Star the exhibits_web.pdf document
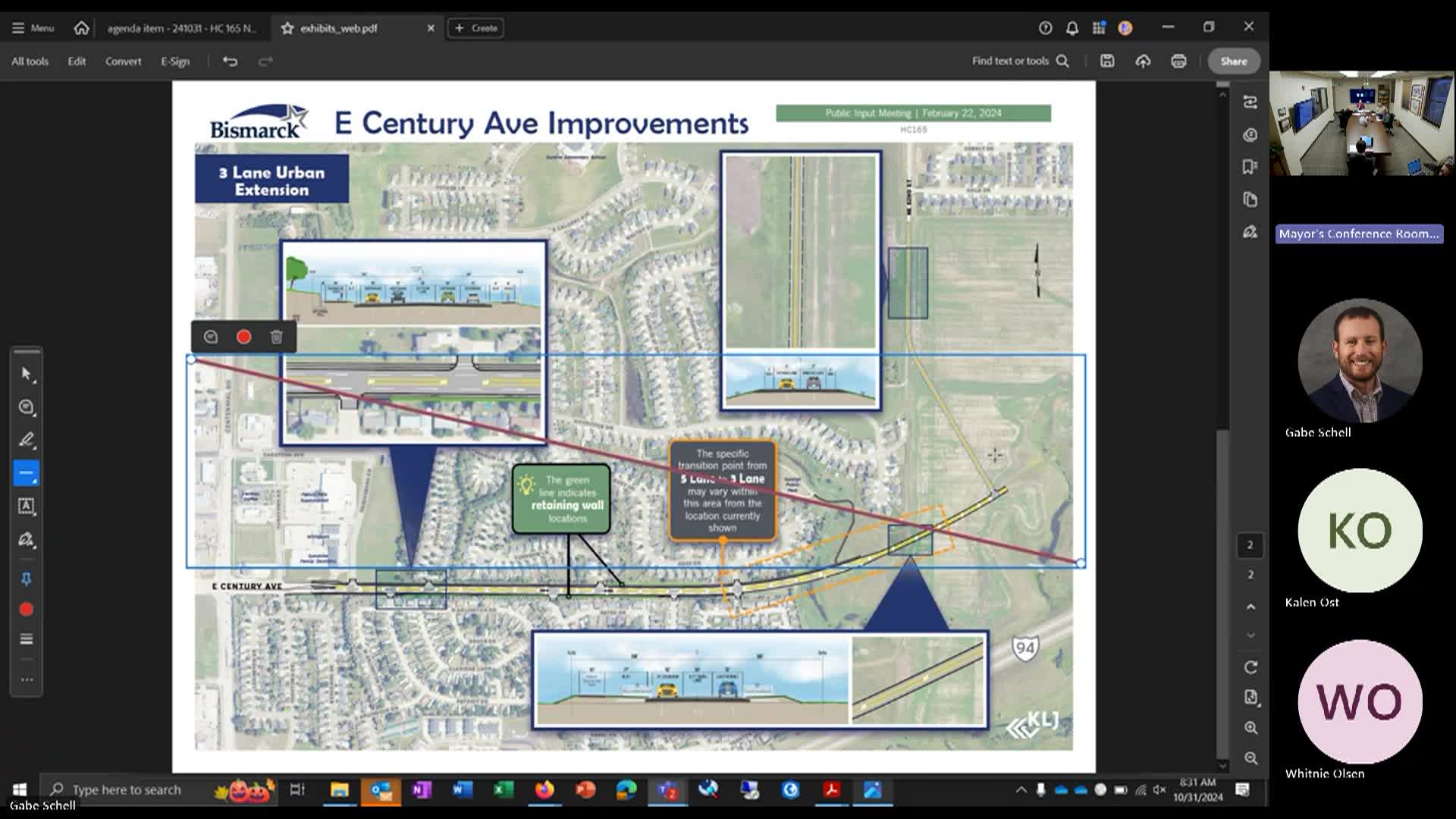The width and height of the screenshot is (1456, 819). click(287, 28)
